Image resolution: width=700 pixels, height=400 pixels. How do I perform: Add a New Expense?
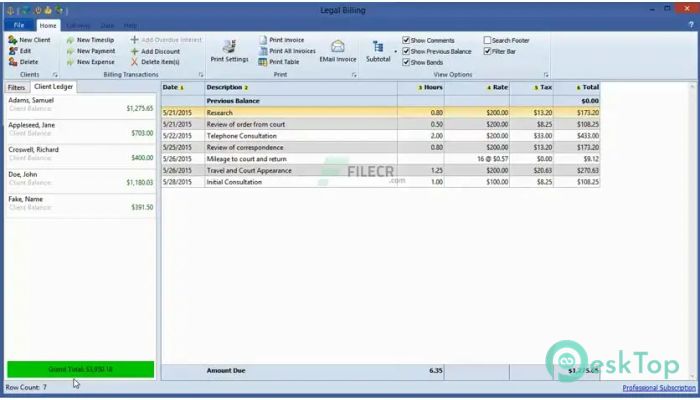click(90, 62)
